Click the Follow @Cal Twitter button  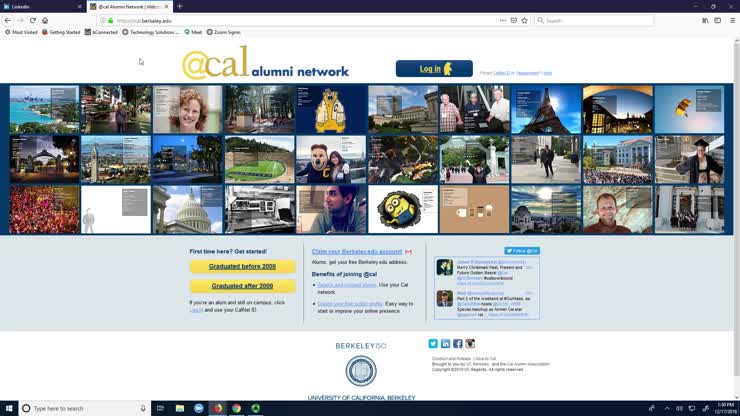pos(522,251)
